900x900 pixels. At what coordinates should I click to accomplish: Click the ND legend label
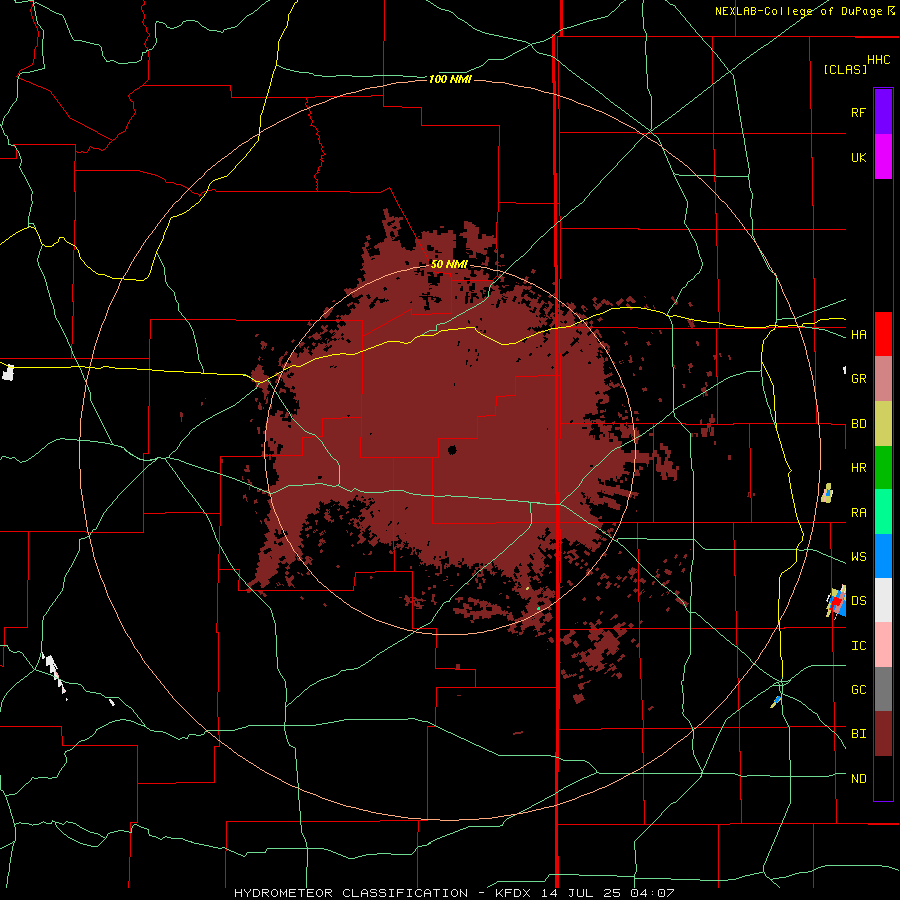point(858,779)
